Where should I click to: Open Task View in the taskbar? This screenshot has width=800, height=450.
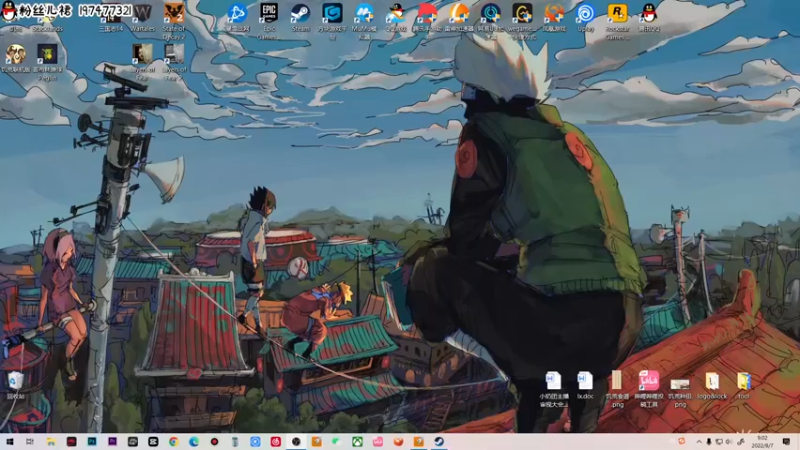[x=30, y=442]
